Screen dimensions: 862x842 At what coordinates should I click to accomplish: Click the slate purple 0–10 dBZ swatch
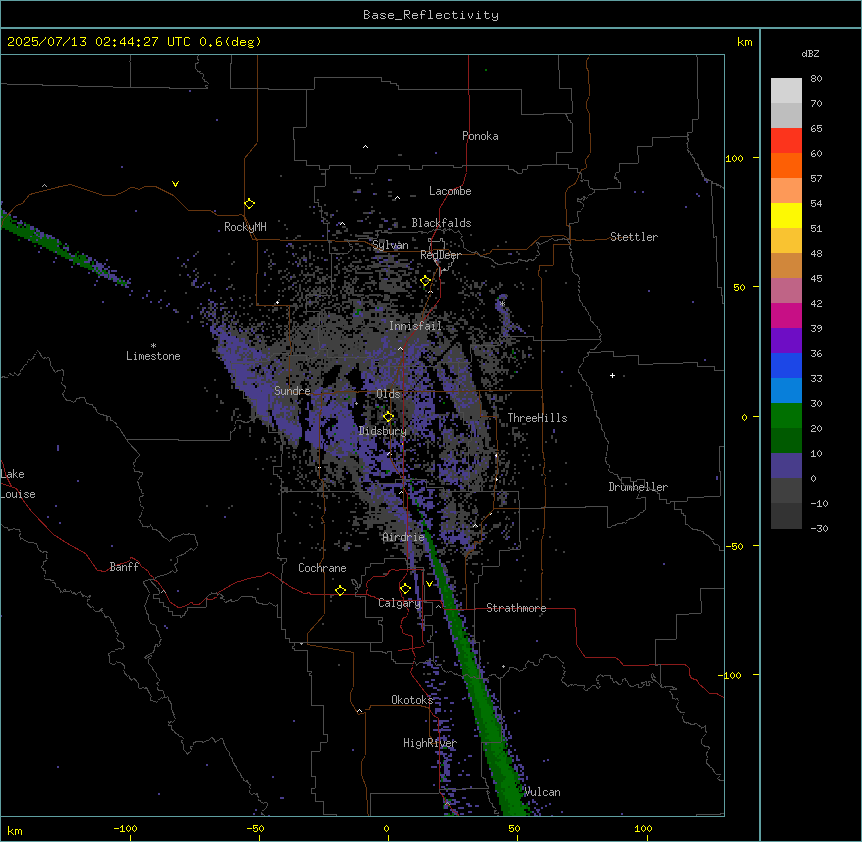(786, 466)
